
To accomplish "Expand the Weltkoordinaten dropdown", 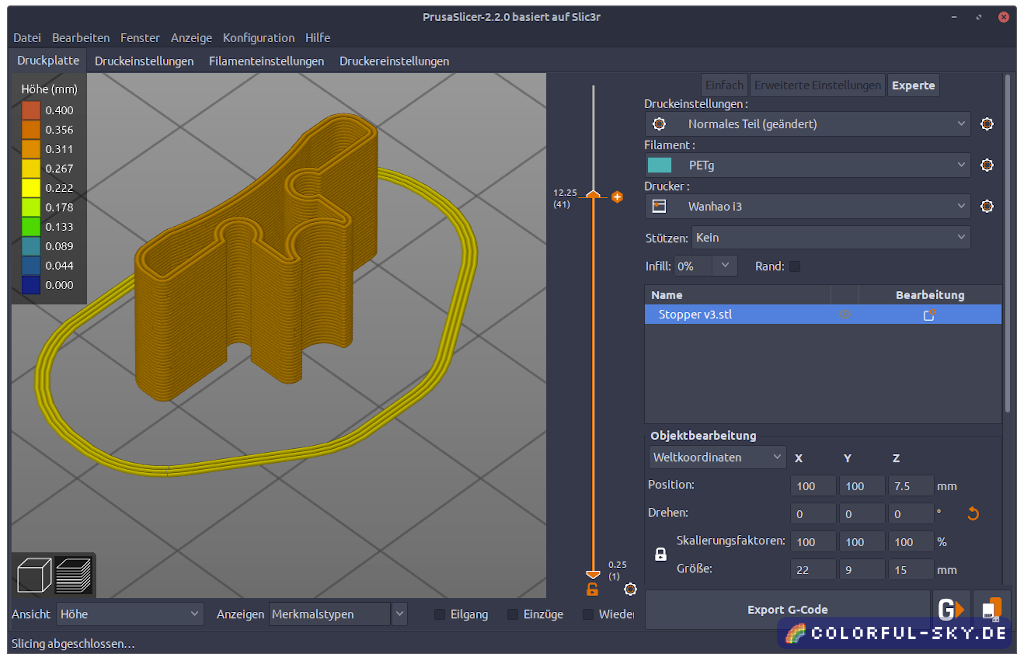I will coord(717,457).
